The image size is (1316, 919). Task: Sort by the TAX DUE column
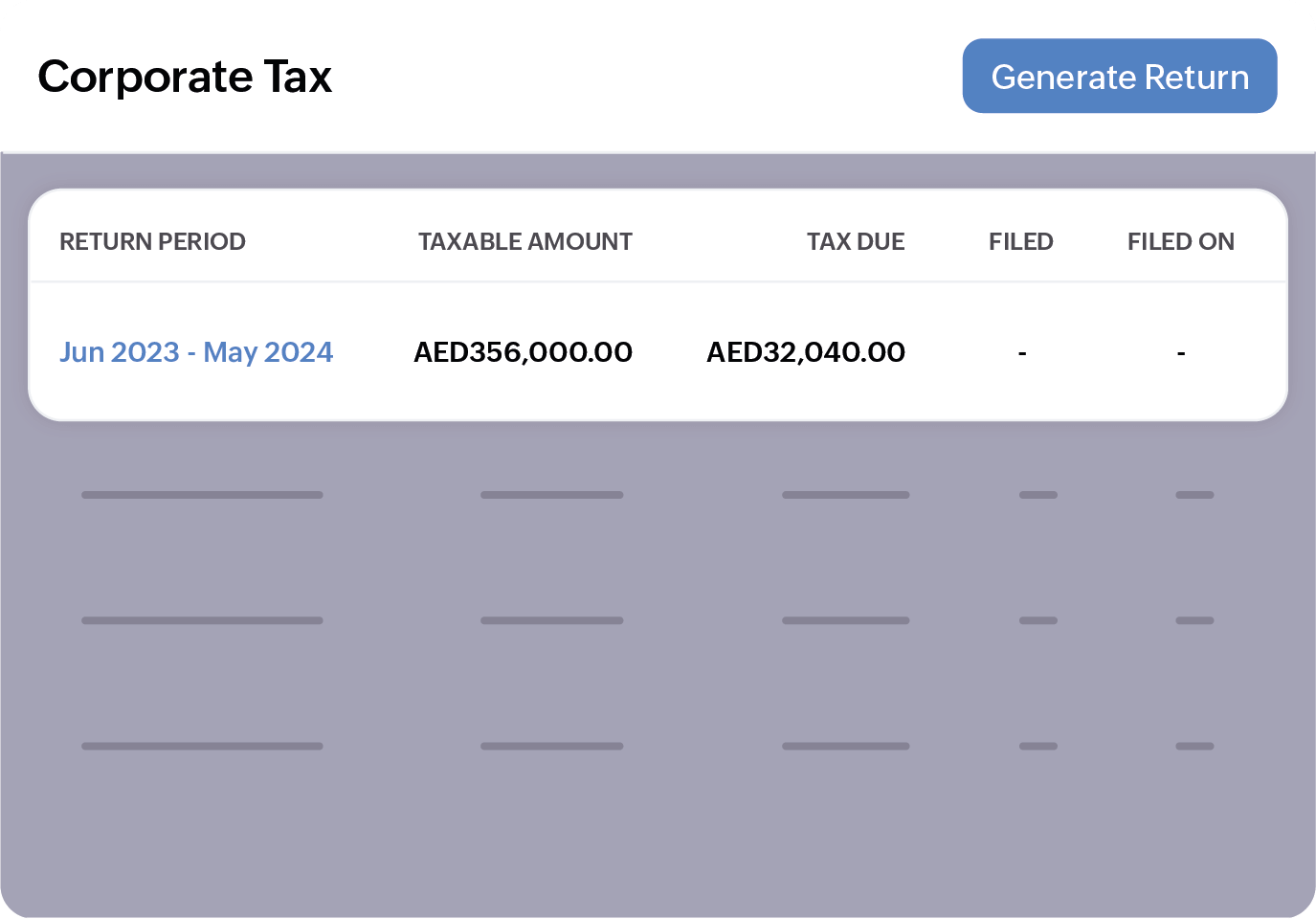[x=857, y=241]
